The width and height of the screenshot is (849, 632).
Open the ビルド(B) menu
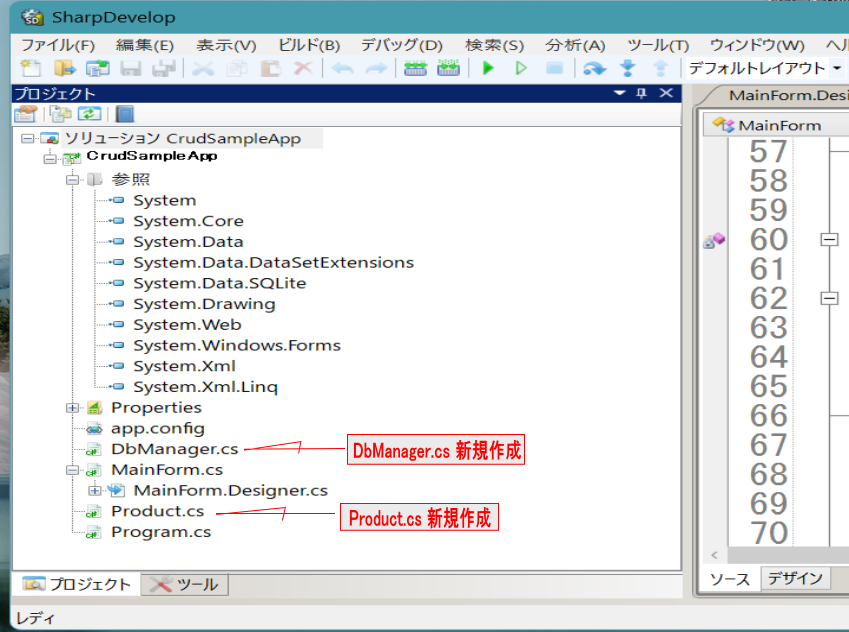(308, 45)
